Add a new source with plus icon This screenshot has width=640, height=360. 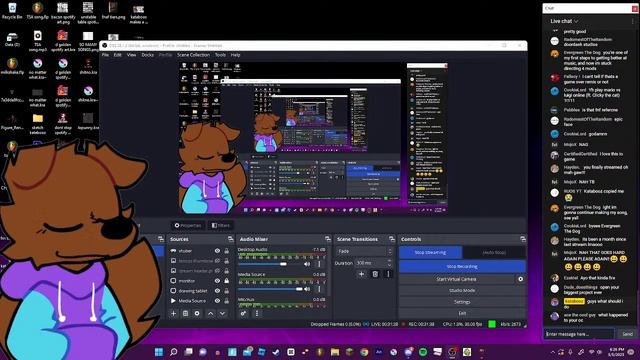pyautogui.click(x=173, y=313)
